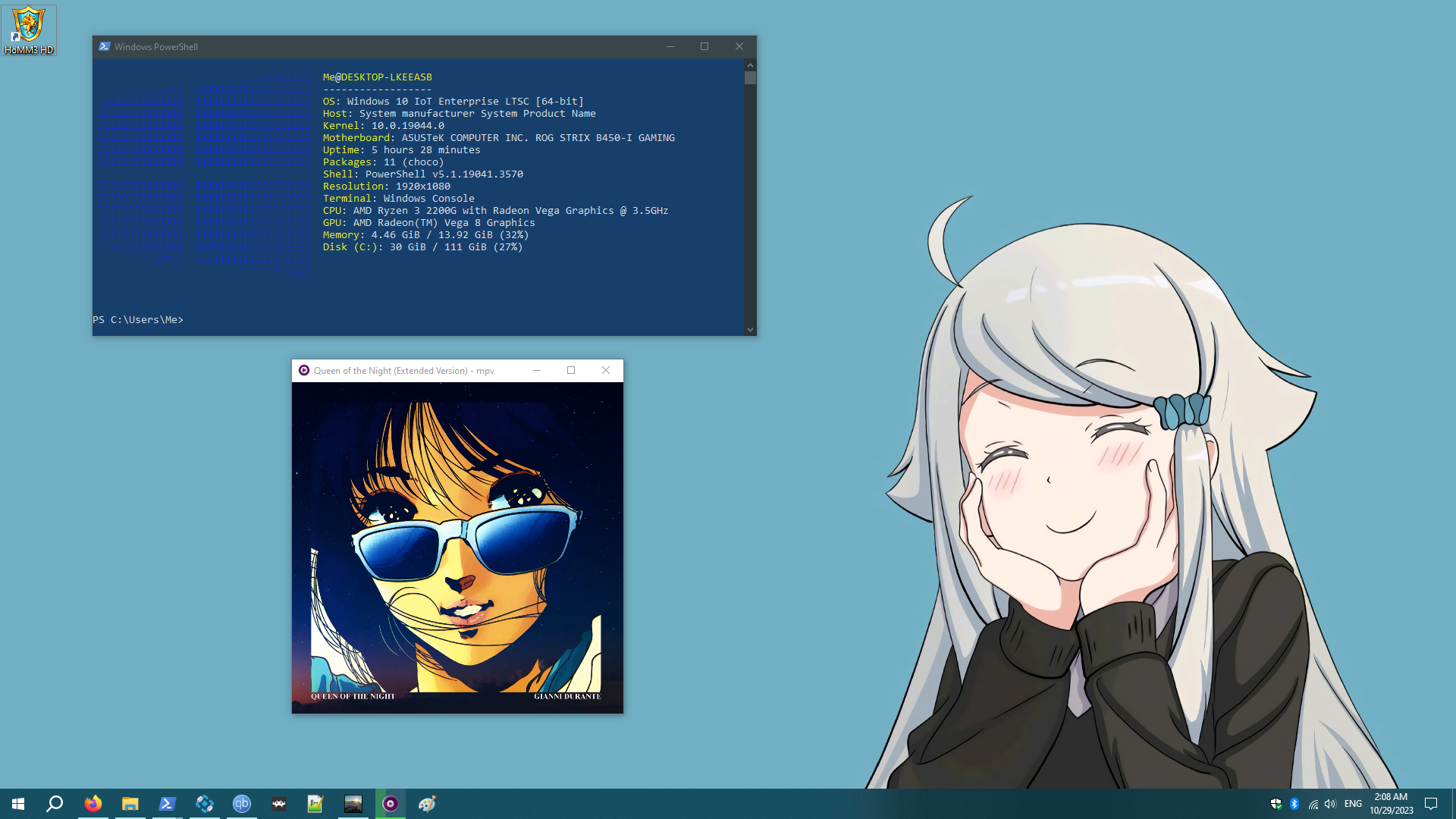Click mpv player icon in taskbar
Screen dimensions: 1456x819
pos(391,804)
